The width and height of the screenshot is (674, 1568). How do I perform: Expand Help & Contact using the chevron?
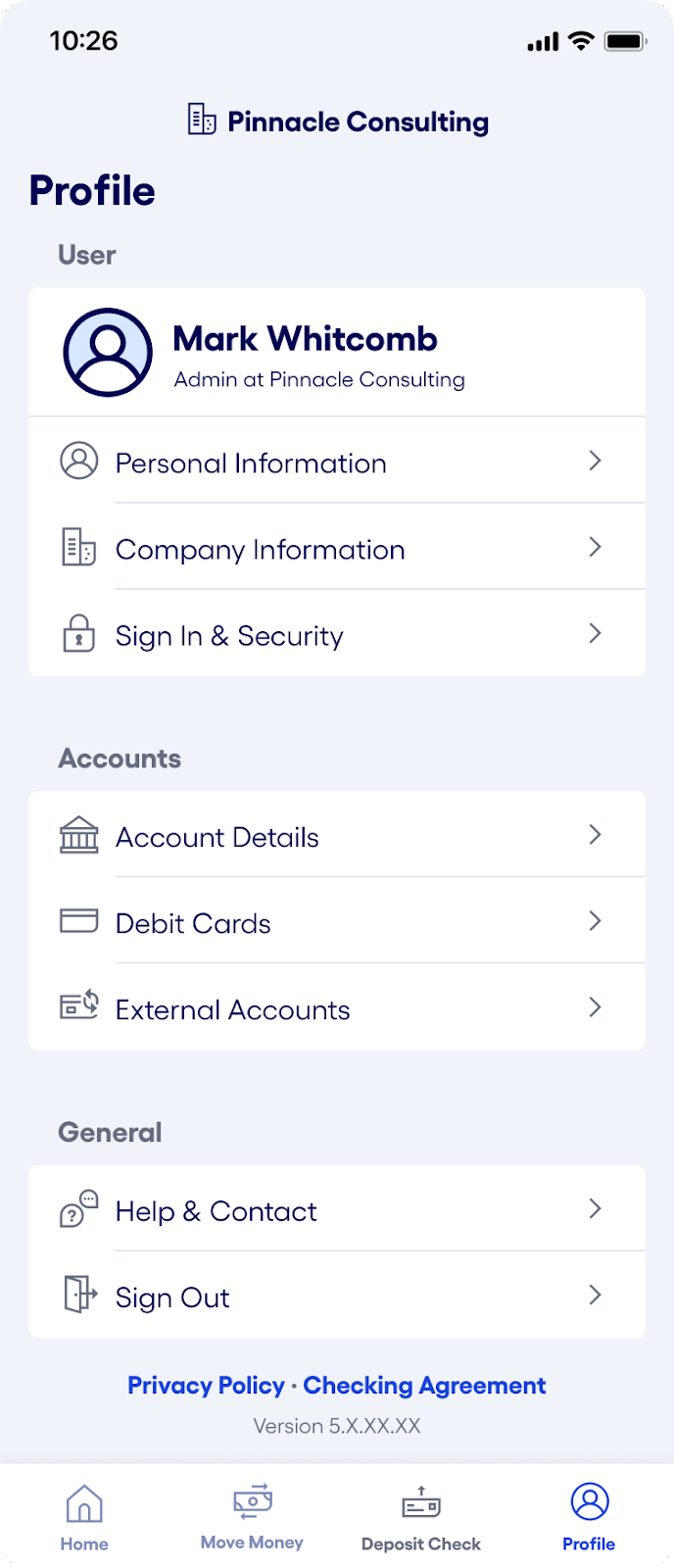(x=595, y=1208)
